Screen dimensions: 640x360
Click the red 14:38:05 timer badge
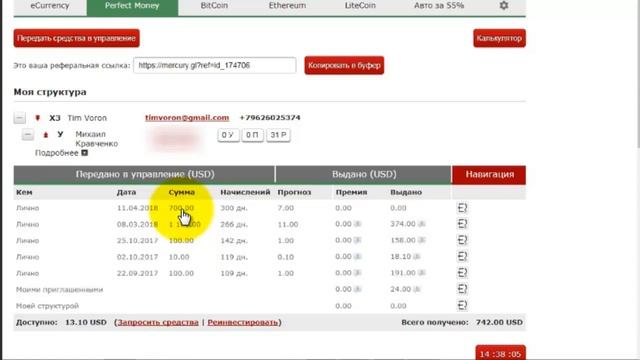click(500, 353)
